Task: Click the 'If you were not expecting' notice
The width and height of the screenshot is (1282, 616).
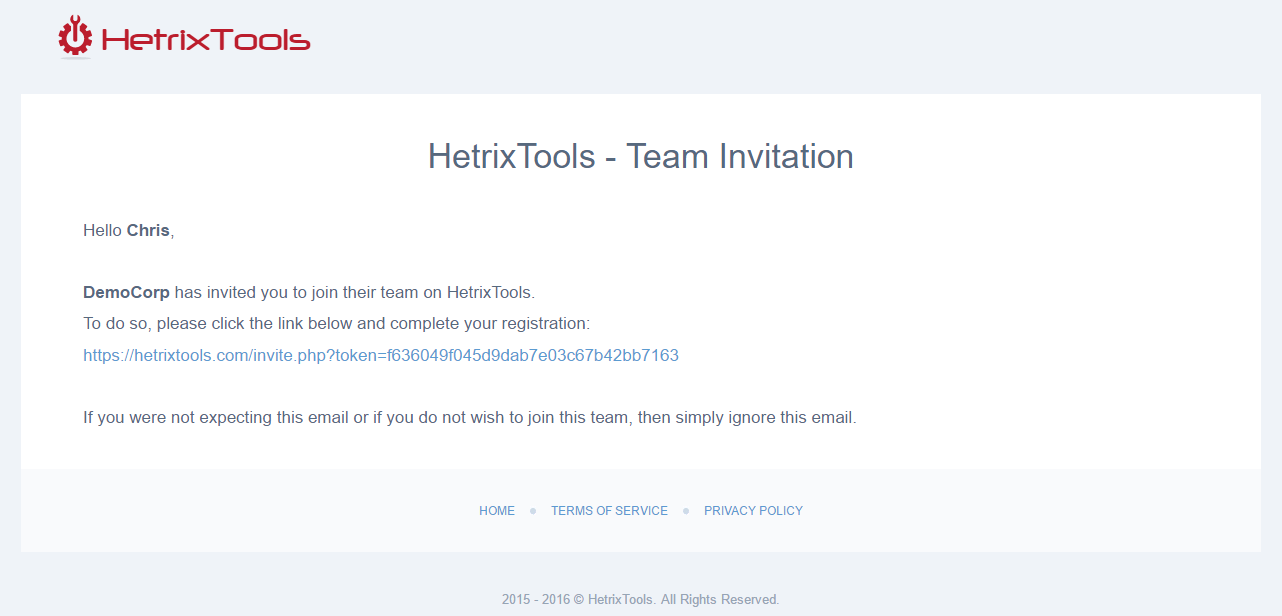Action: (470, 418)
